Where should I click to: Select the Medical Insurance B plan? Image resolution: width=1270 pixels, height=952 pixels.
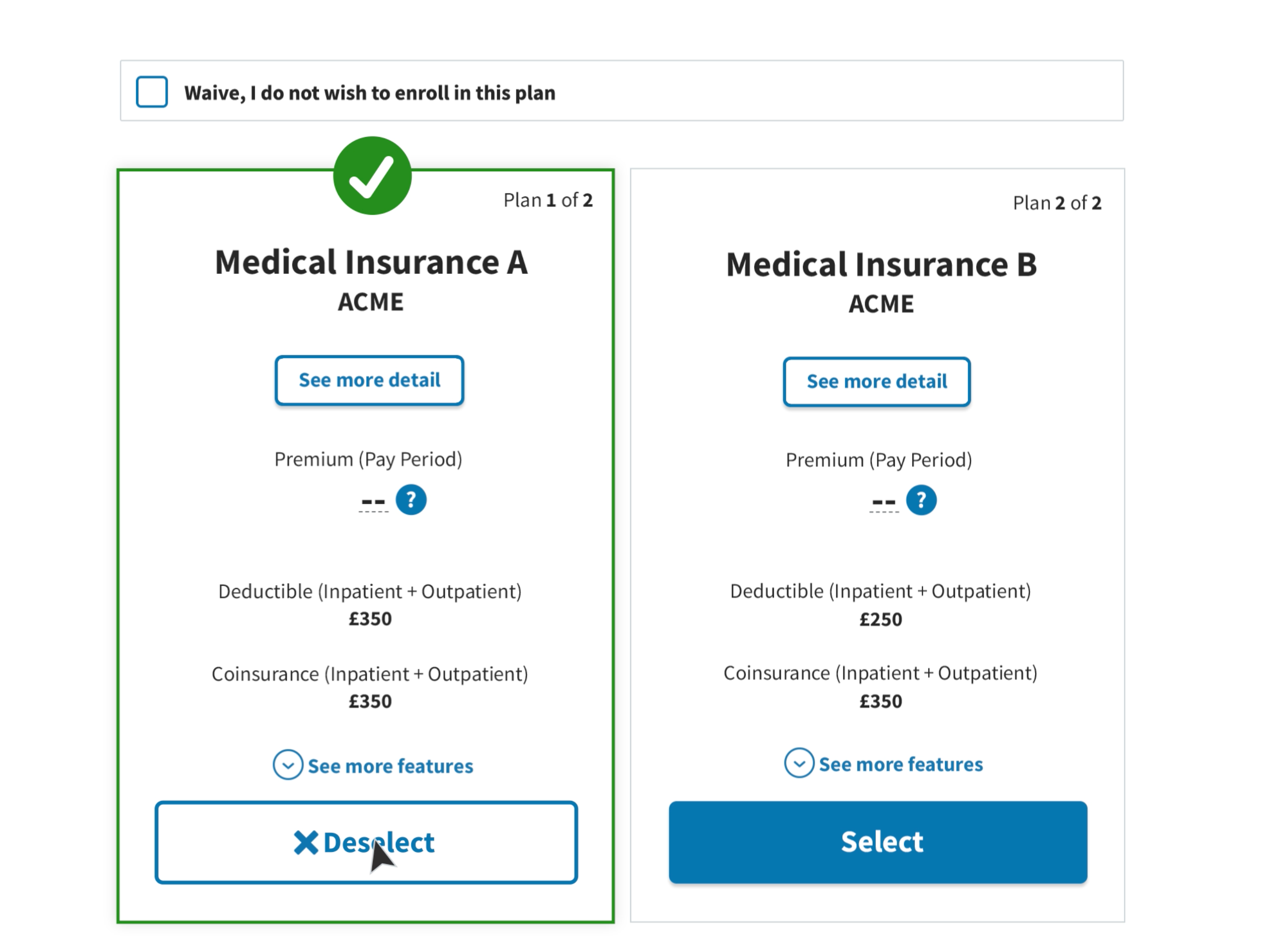(878, 842)
